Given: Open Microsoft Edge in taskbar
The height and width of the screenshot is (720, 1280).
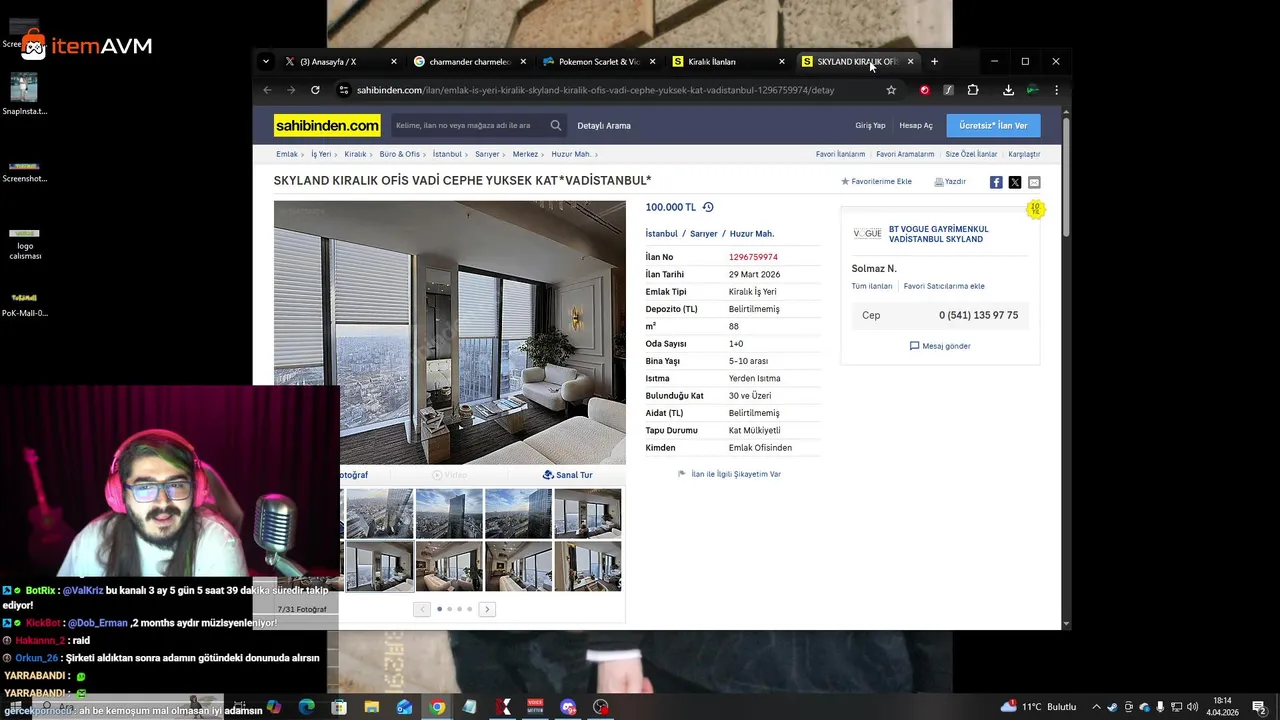Looking at the screenshot, I should click(x=306, y=707).
